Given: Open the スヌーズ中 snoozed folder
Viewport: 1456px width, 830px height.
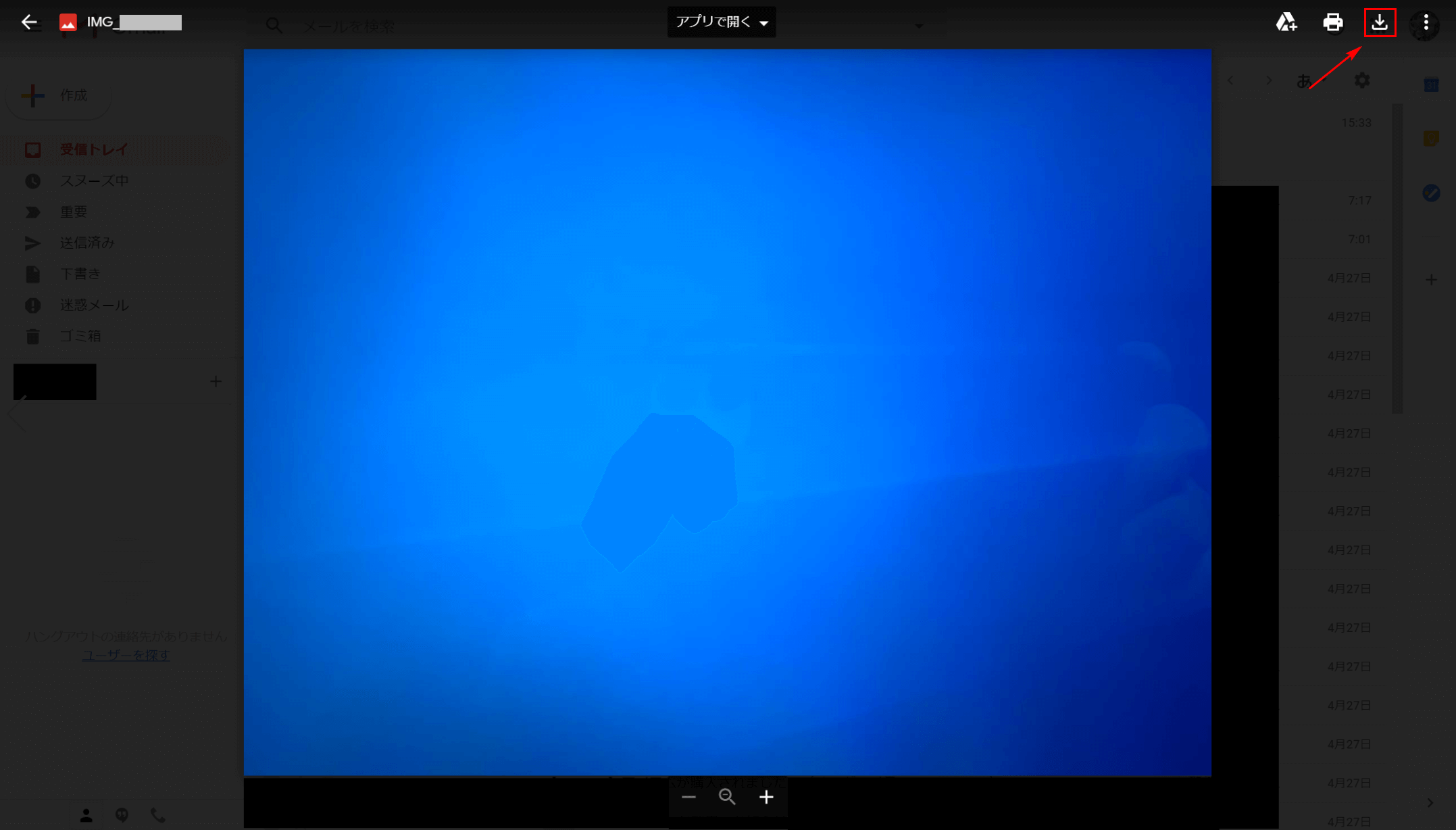Looking at the screenshot, I should point(94,181).
